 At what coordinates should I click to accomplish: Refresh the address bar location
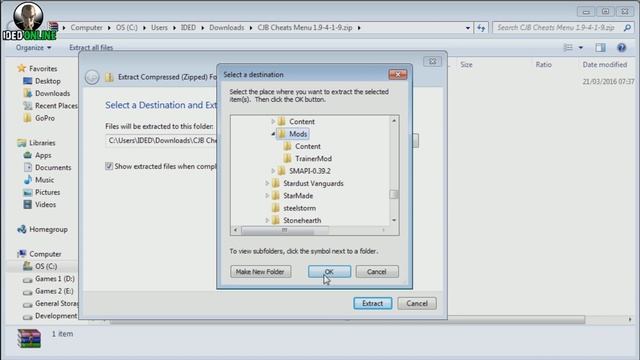(481, 28)
